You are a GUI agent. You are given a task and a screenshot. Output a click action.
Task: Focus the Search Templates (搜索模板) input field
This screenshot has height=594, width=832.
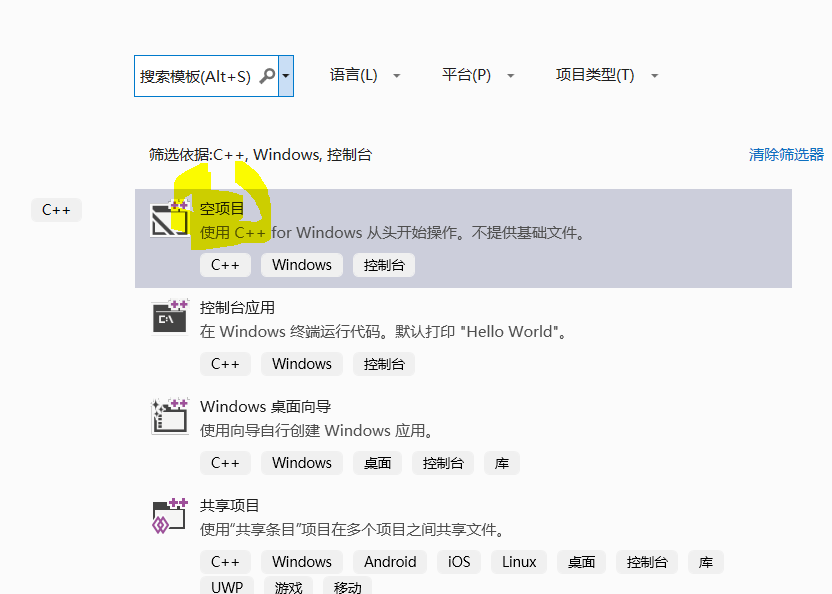tap(206, 76)
